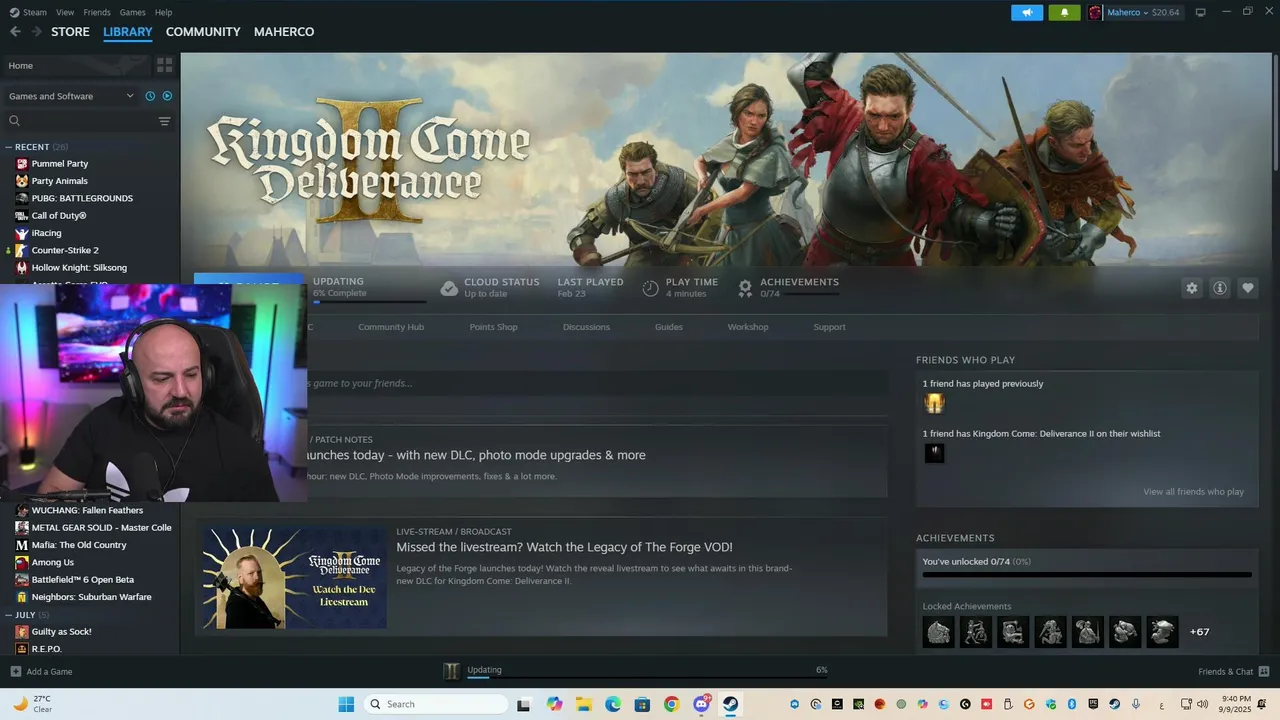Image resolution: width=1280 pixels, height=720 pixels.
Task: Open Games and Software filter dropdown
Action: click(71, 96)
